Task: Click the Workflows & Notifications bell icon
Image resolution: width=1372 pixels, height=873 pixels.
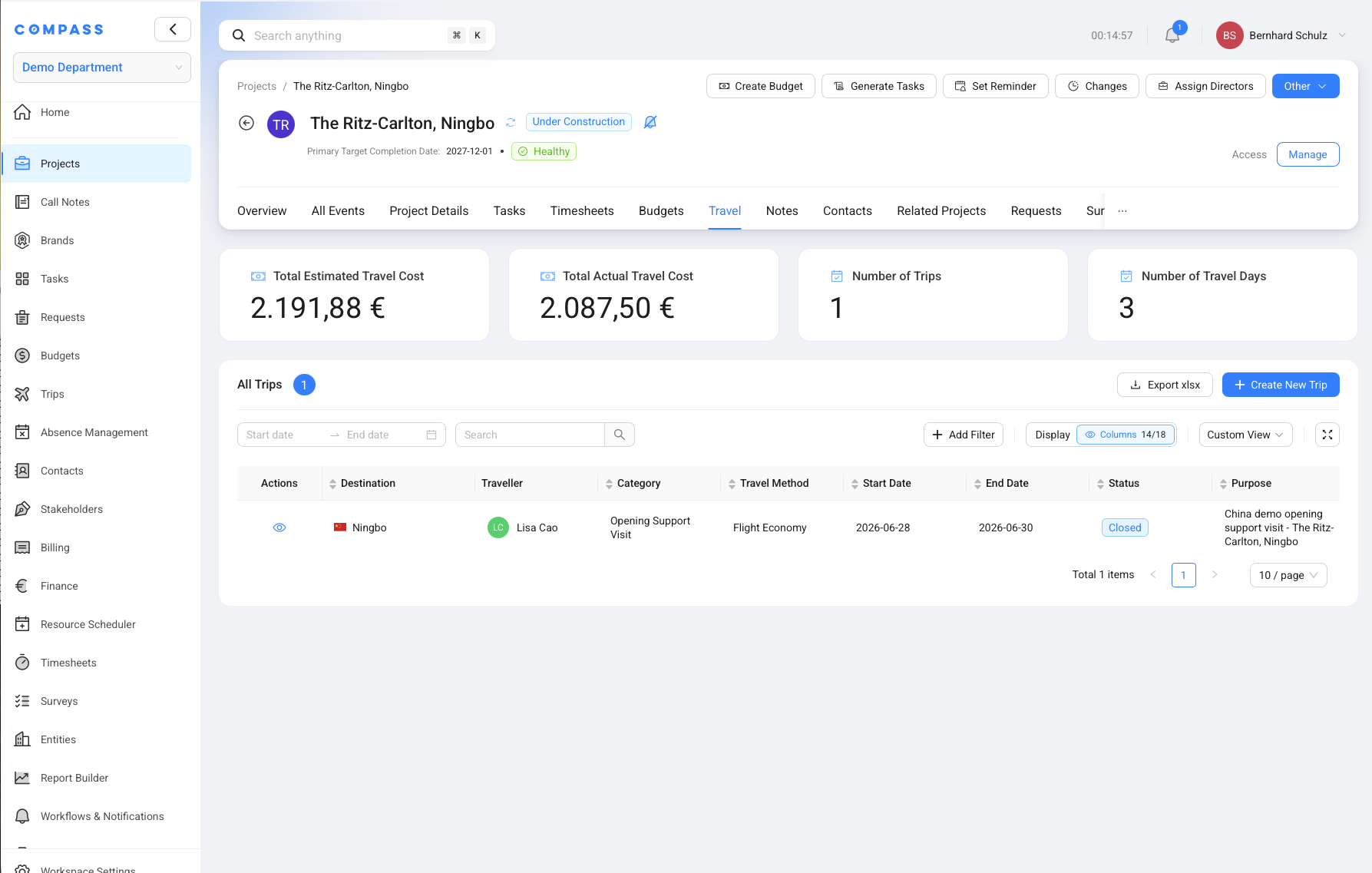Action: [22, 816]
